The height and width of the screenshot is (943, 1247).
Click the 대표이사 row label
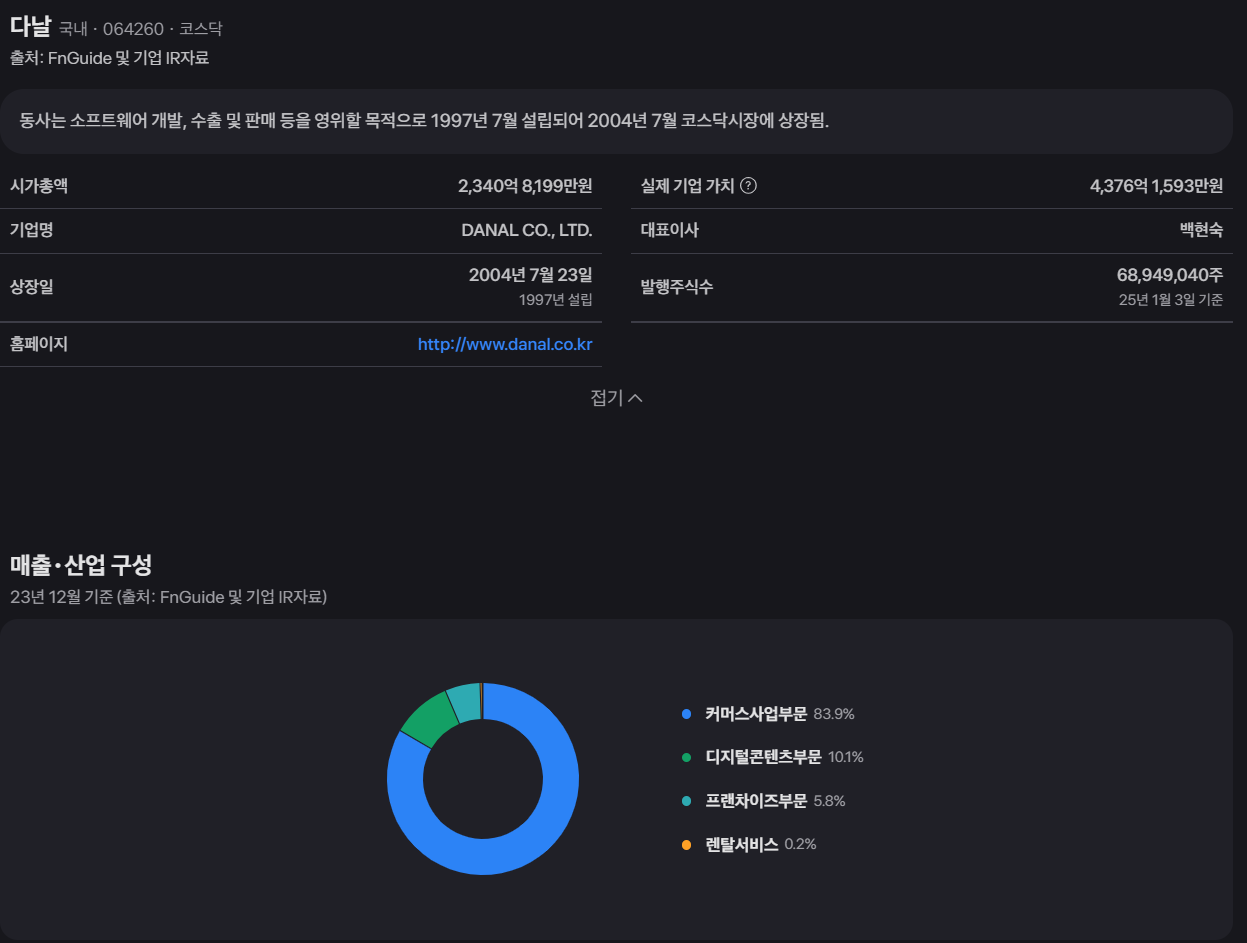pyautogui.click(x=670, y=230)
